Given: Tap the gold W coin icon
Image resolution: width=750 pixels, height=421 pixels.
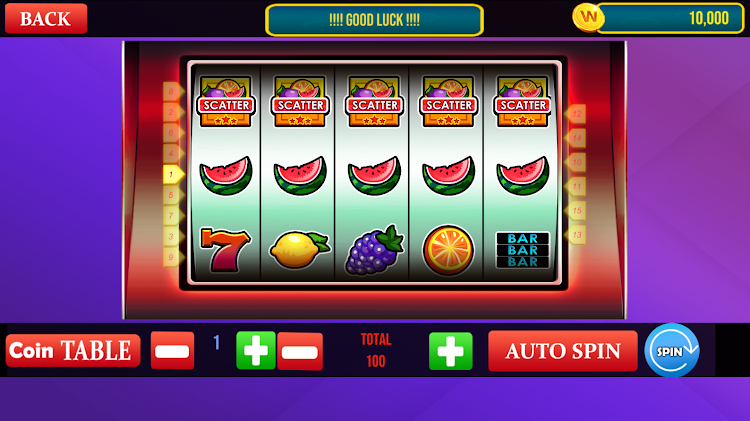Looking at the screenshot, I should (x=588, y=18).
